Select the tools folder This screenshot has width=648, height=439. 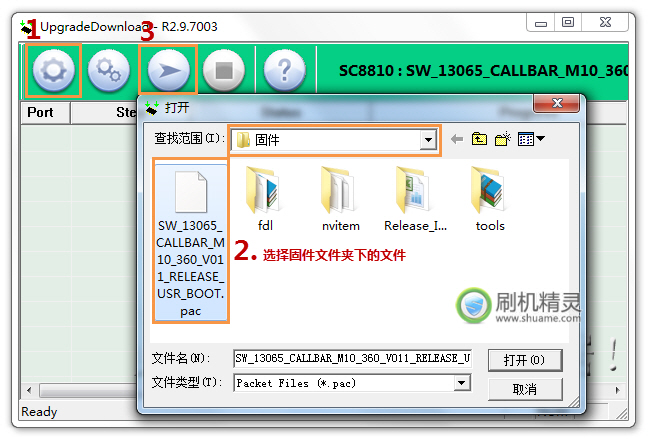(x=490, y=199)
